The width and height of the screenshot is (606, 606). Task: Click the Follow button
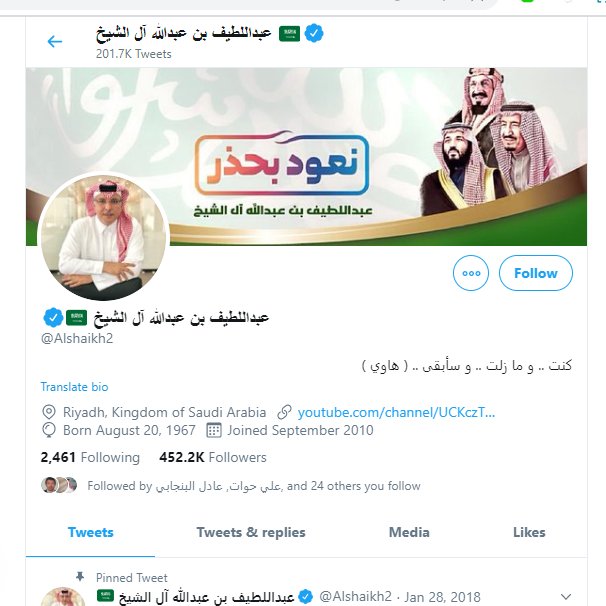coord(536,273)
